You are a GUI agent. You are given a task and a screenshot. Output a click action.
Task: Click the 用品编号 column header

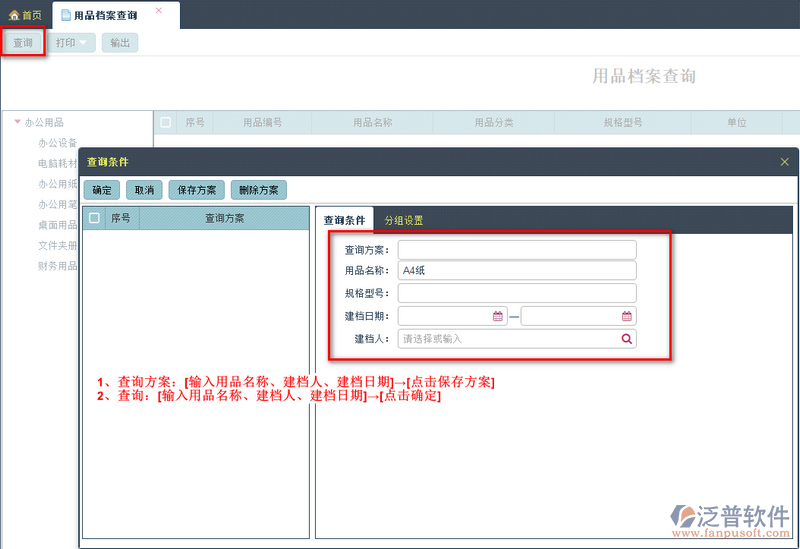(262, 122)
